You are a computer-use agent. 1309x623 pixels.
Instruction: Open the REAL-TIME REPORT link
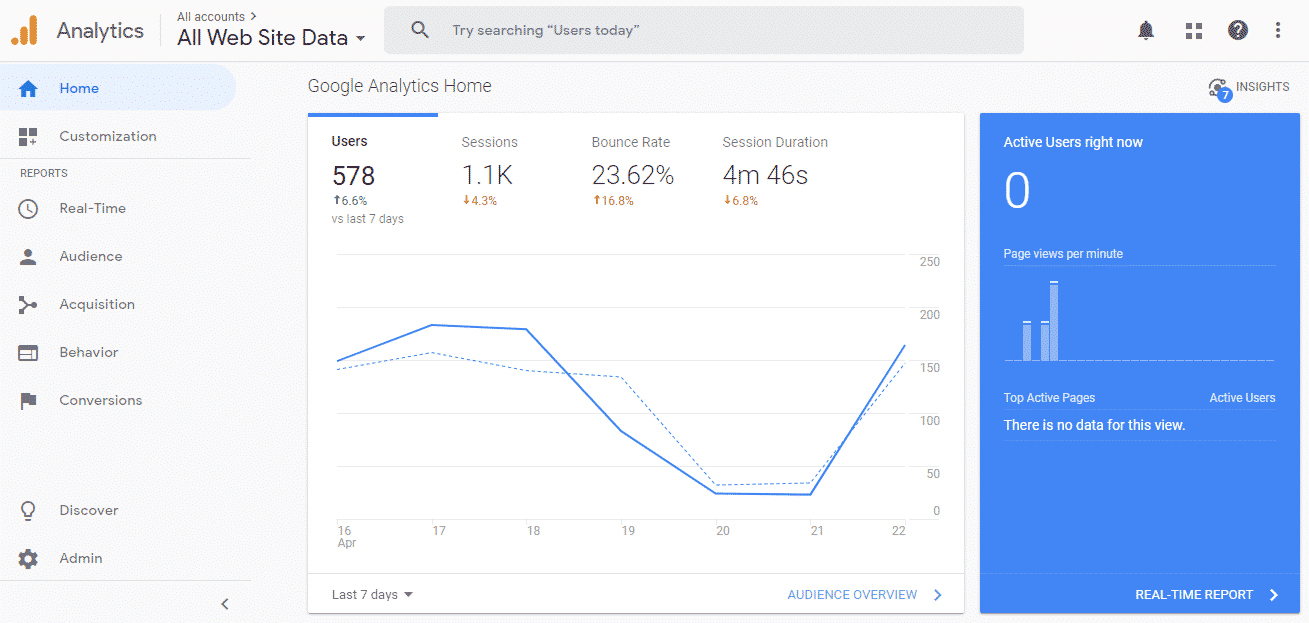[1194, 595]
